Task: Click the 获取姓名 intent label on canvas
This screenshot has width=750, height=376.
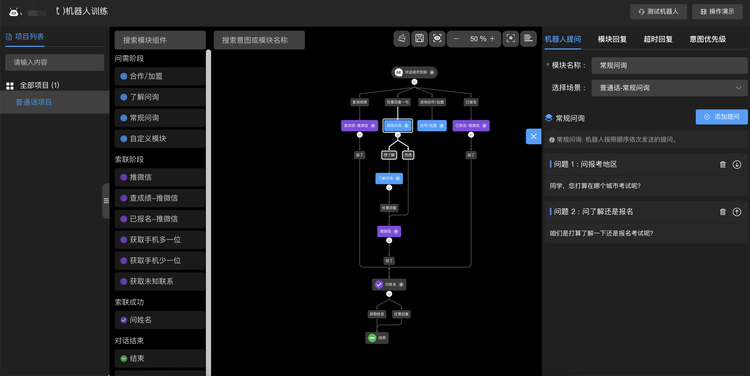Action: 377,314
